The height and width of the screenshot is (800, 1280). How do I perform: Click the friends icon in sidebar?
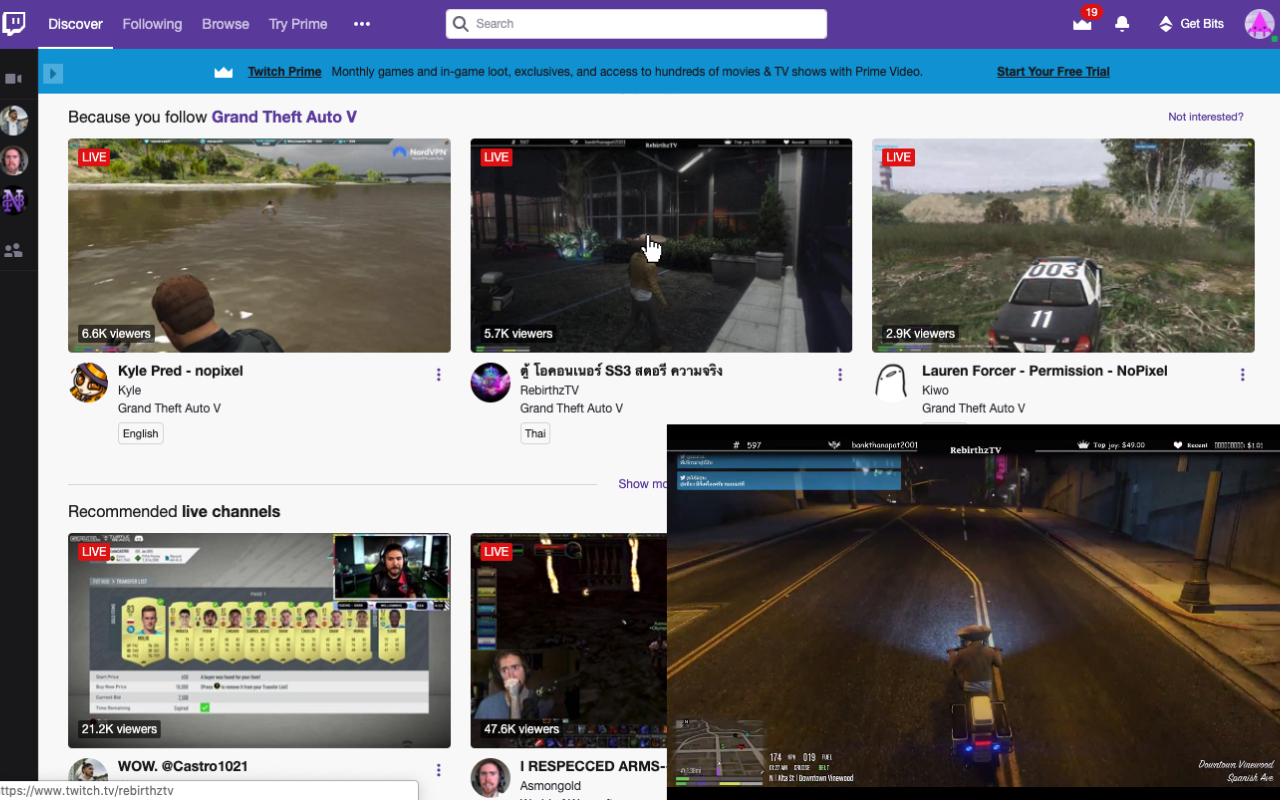click(14, 251)
